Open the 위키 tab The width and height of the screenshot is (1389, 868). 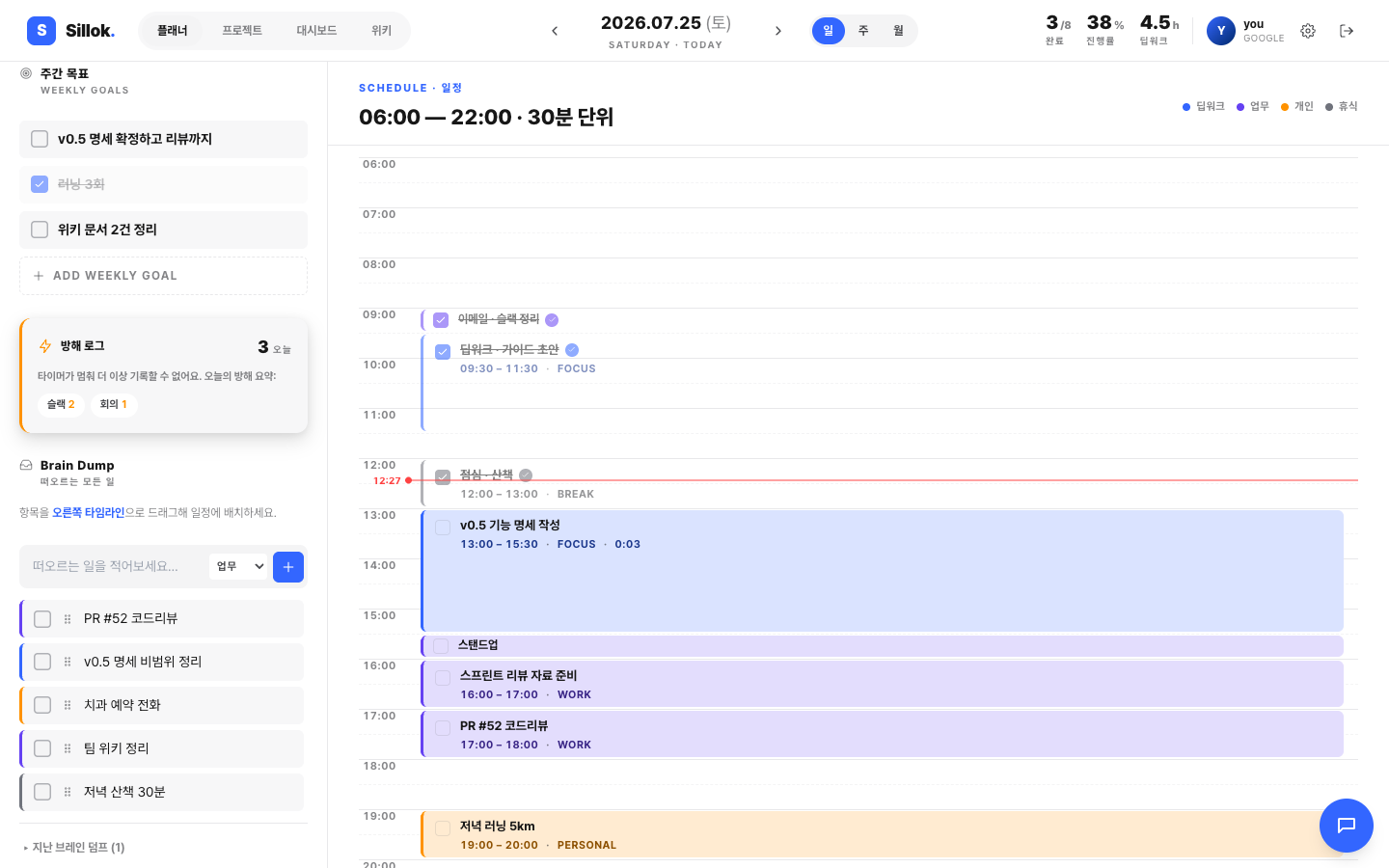382,31
